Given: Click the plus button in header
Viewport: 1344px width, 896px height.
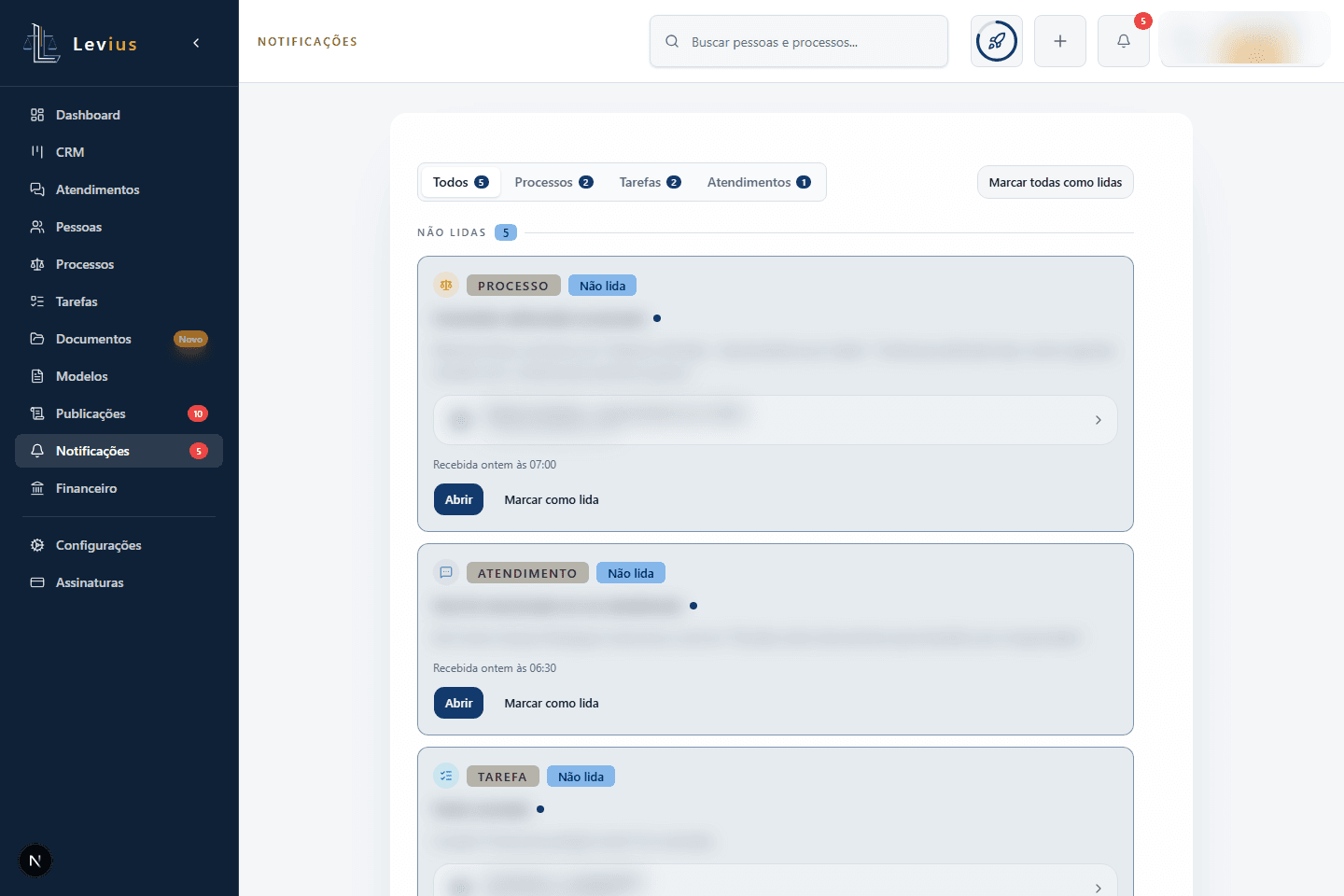Looking at the screenshot, I should point(1060,41).
